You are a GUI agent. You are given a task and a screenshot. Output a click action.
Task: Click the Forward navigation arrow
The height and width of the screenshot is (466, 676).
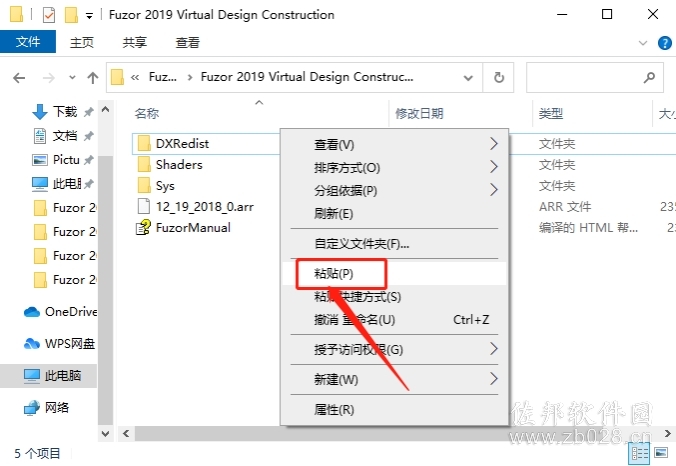click(48, 78)
